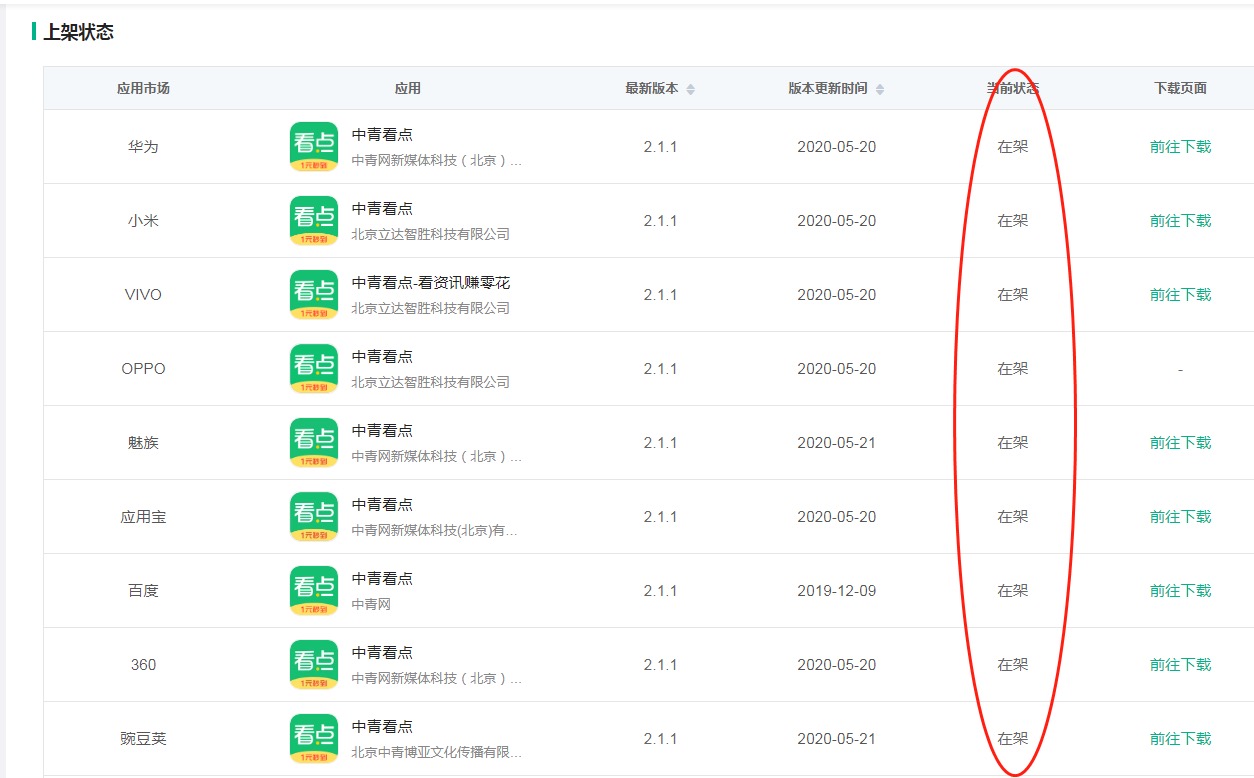Click the 看点 app icon in the 华为 row
This screenshot has height=778, width=1254.
click(x=315, y=145)
